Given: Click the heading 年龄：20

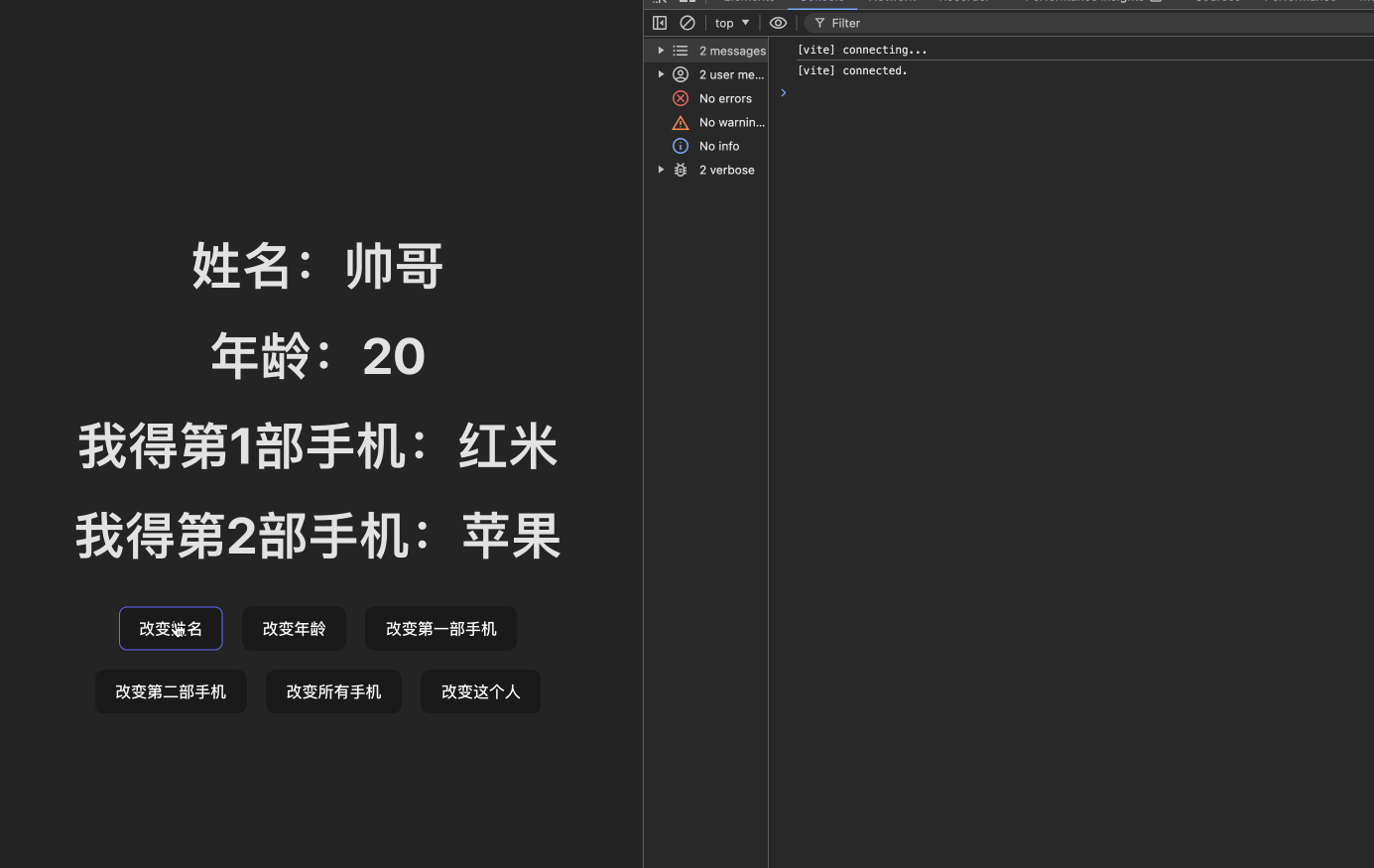Looking at the screenshot, I should pyautogui.click(x=317, y=356).
